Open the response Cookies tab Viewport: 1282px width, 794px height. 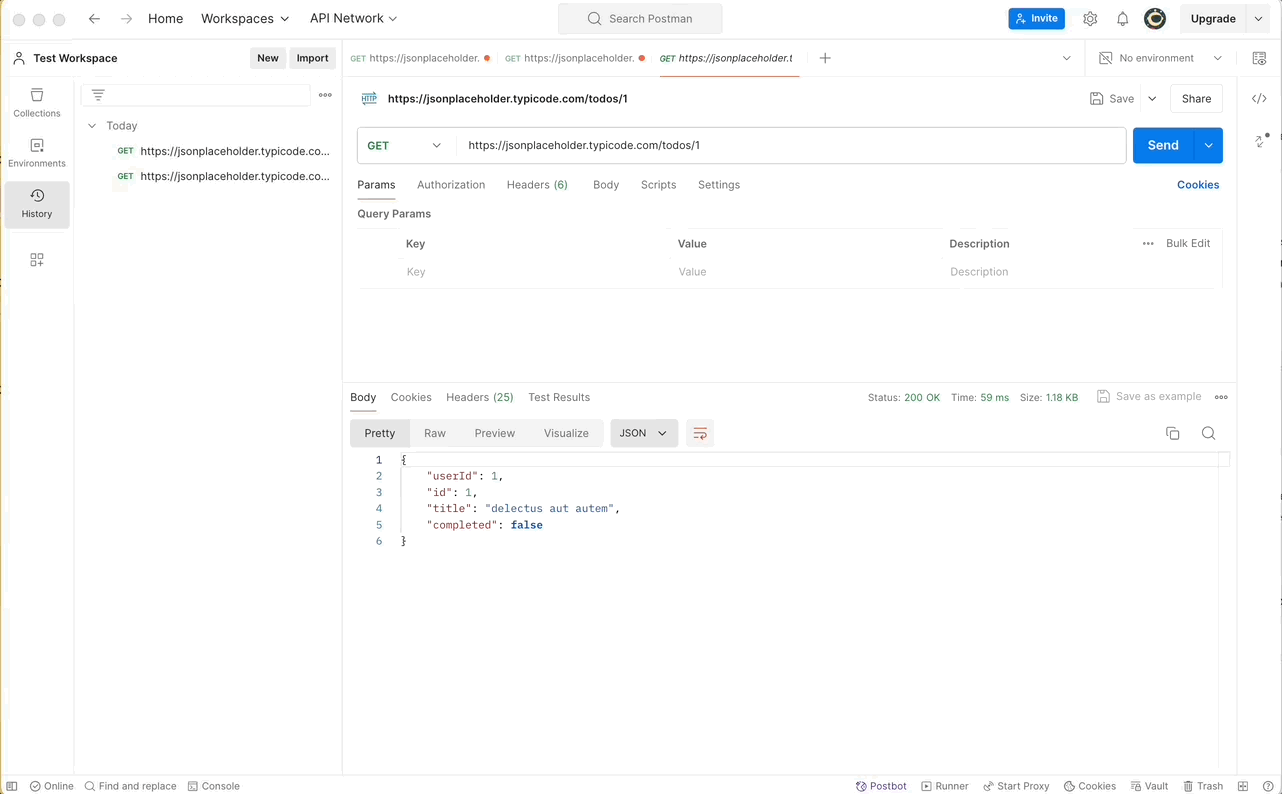411,397
